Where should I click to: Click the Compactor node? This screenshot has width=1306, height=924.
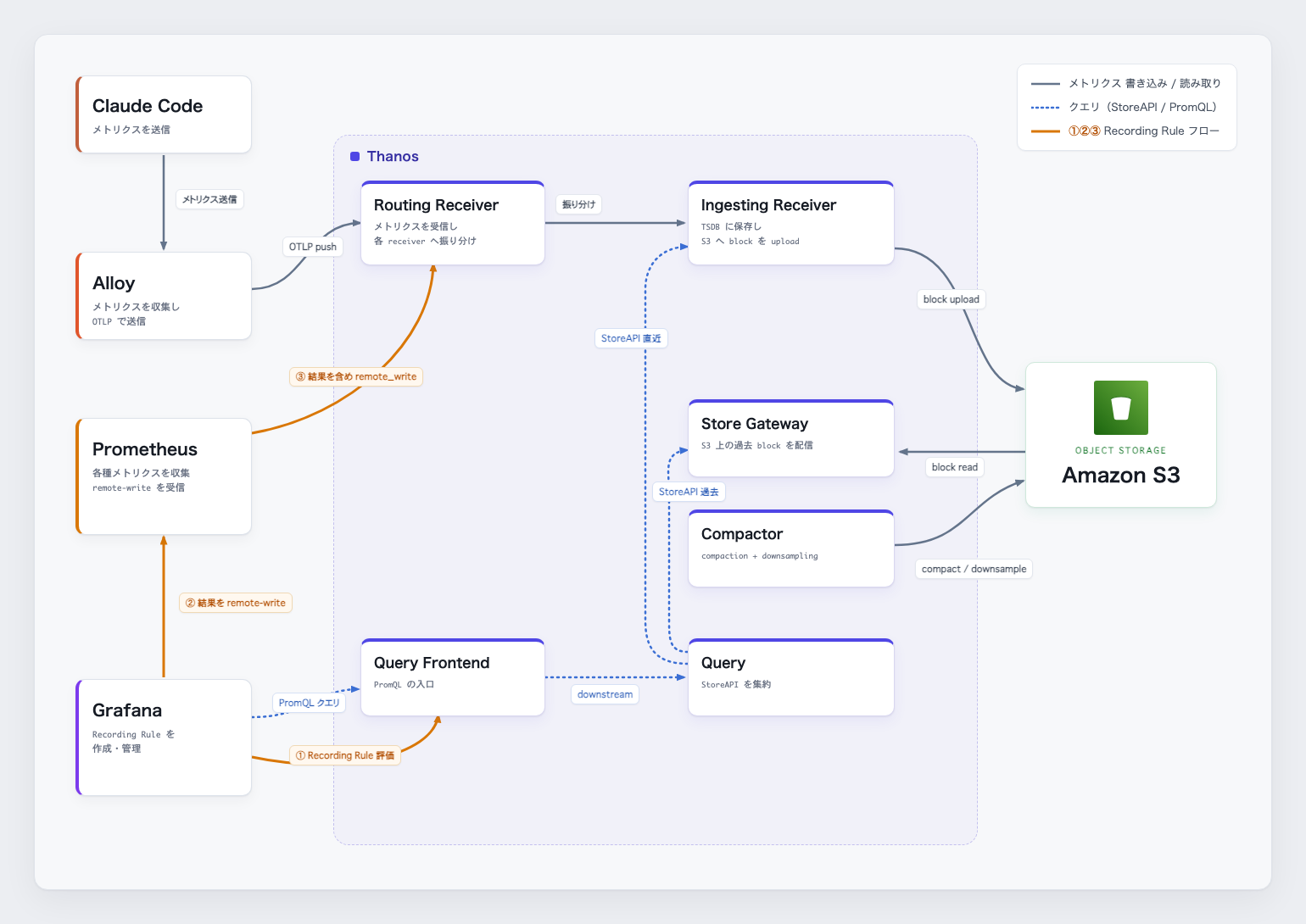[791, 548]
